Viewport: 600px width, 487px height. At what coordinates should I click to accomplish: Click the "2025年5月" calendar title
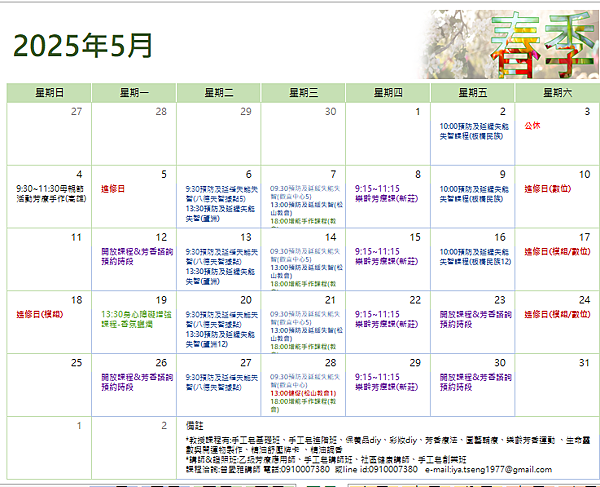(83, 46)
